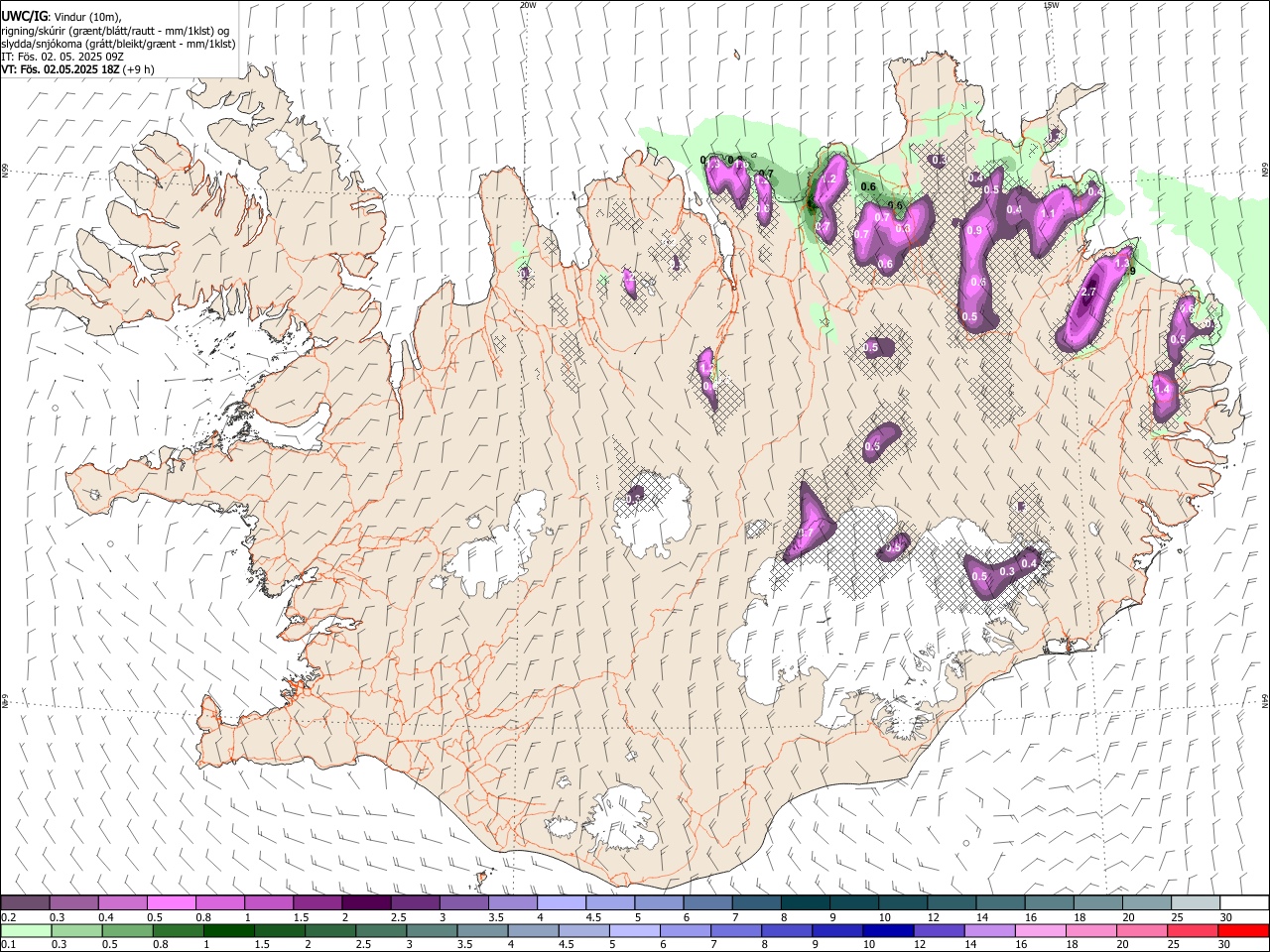Click the bright red rain swatch above 30
Viewport: 1270px width, 952px height.
(x=1243, y=930)
